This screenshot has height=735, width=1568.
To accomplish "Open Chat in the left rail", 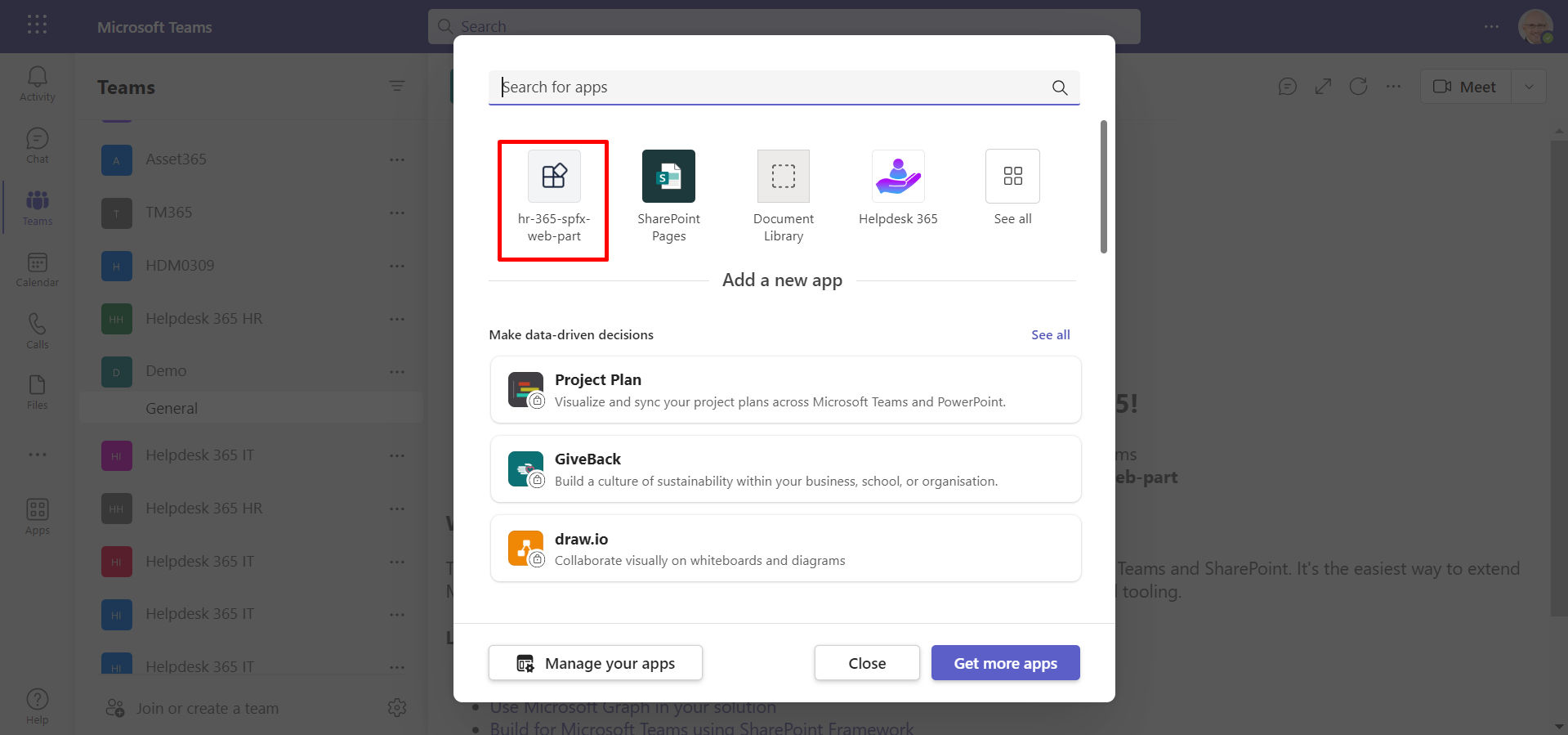I will point(38,146).
